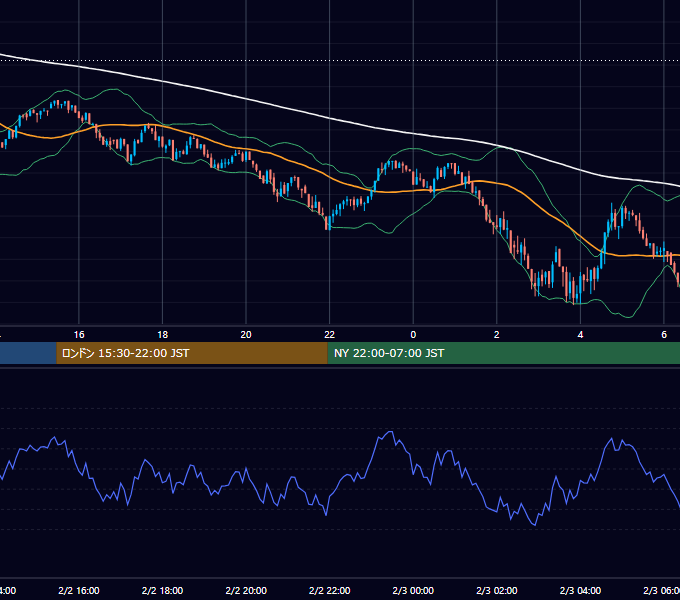This screenshot has height=600, width=680.
Task: Click the 4 hour axis label
Action: click(580, 335)
